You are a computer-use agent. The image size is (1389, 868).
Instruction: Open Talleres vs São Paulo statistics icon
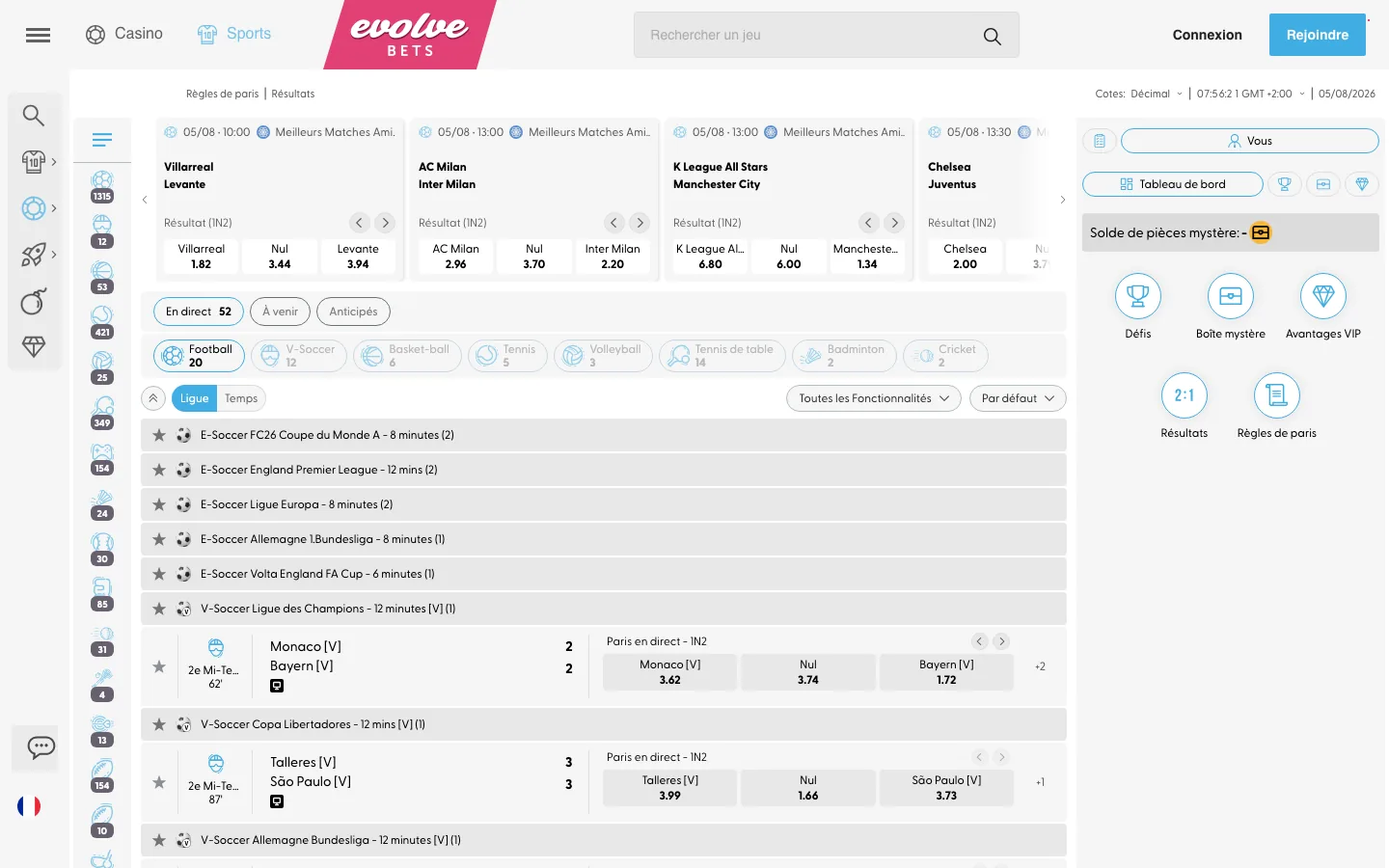click(x=277, y=801)
